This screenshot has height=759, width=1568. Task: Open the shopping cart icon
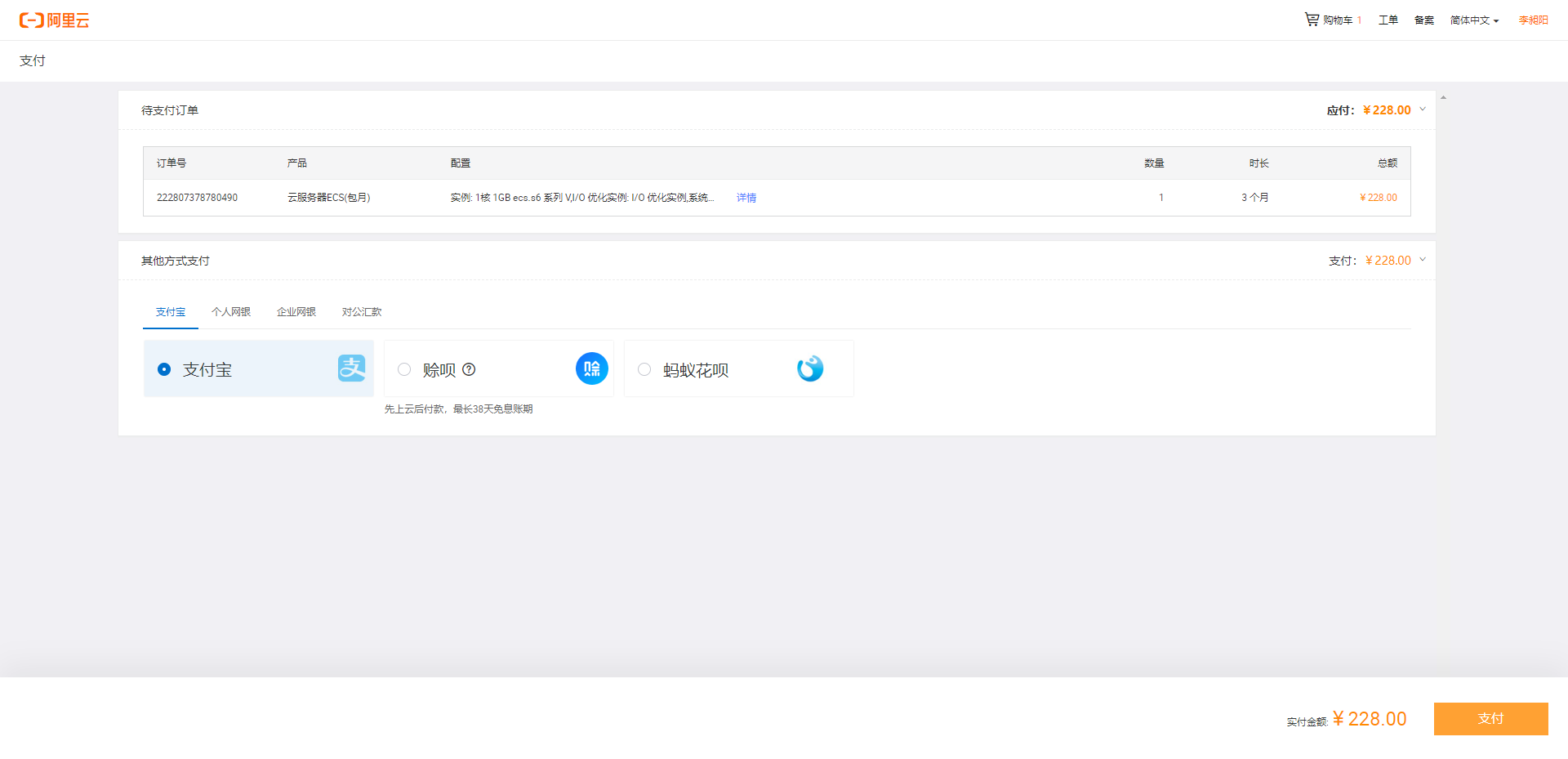pyautogui.click(x=1312, y=20)
